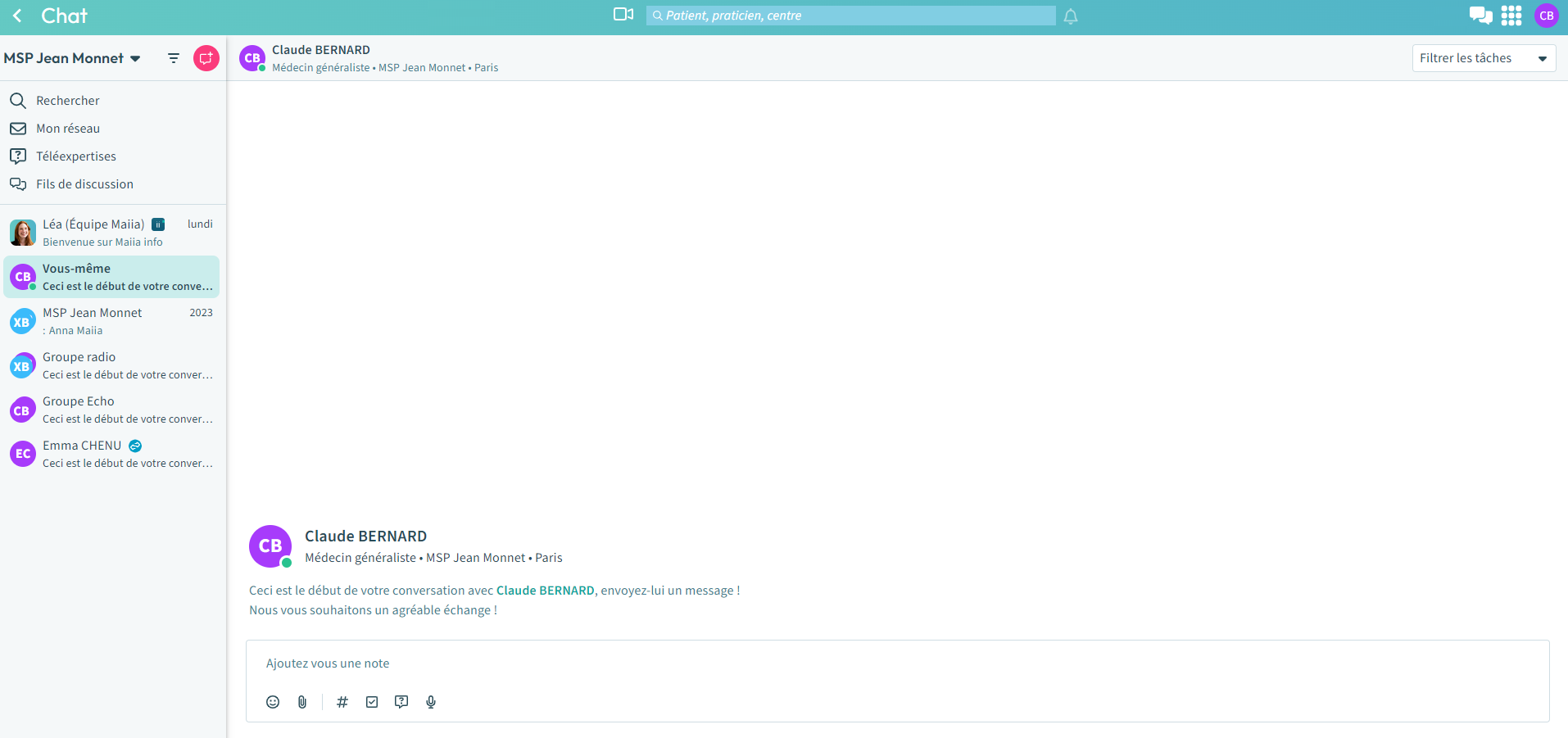Click the teleexpertise request icon in composer

tap(401, 702)
